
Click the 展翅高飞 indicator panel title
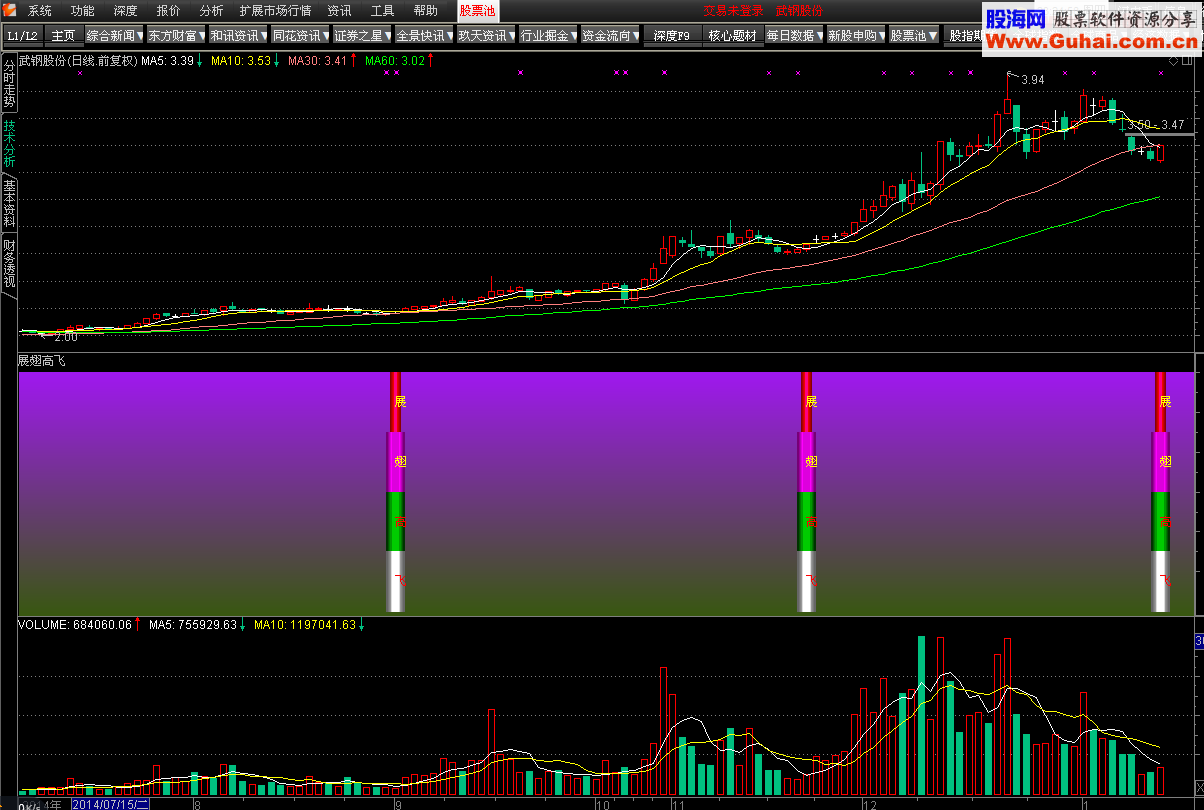click(42, 361)
